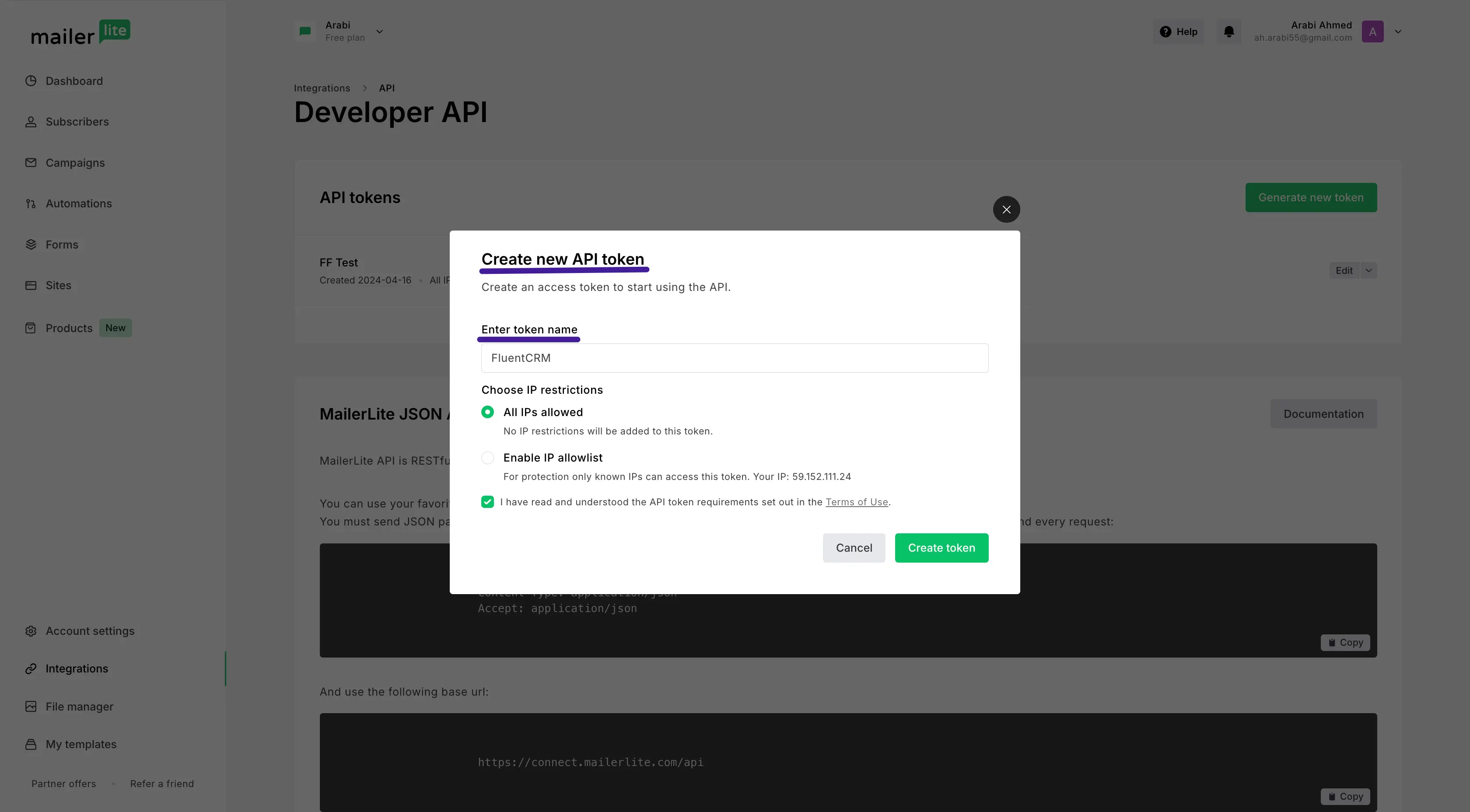Image resolution: width=1470 pixels, height=812 pixels.
Task: Open Campaigns from the sidebar
Action: click(x=75, y=163)
